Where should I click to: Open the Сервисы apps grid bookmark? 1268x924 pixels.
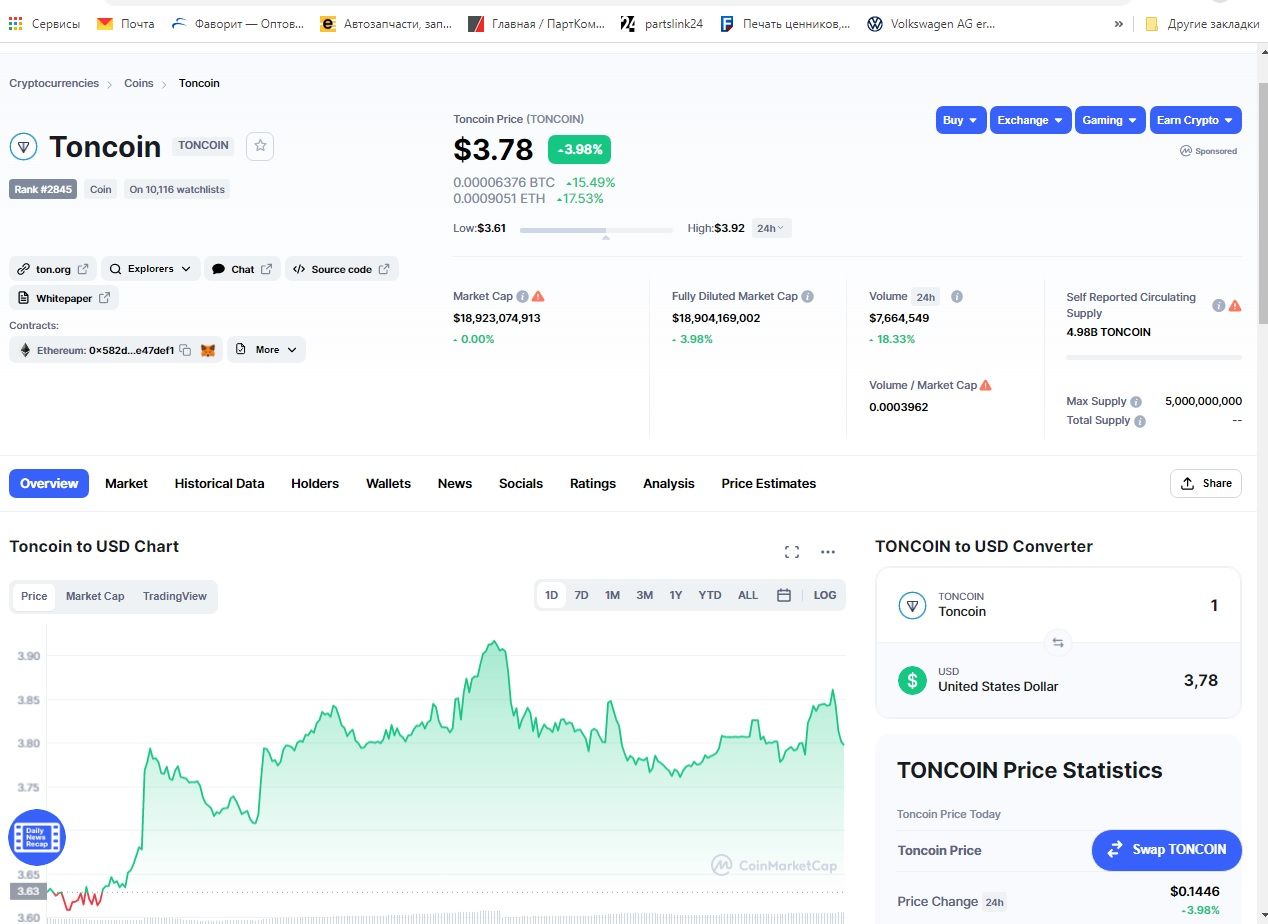pyautogui.click(x=45, y=23)
